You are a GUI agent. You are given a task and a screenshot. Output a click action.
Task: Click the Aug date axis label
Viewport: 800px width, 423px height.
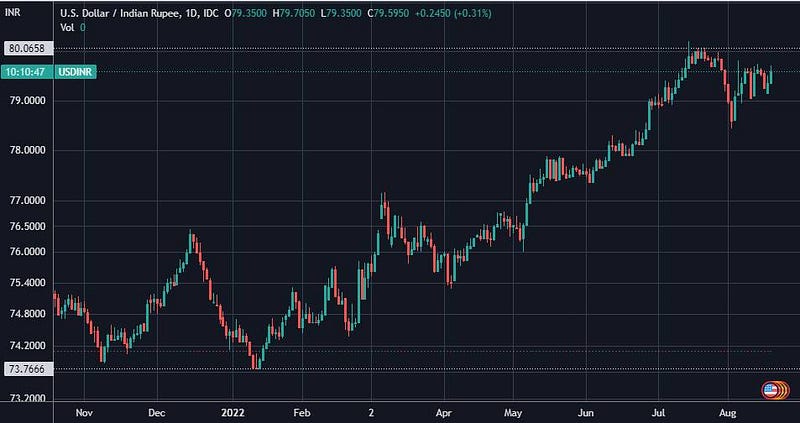[727, 412]
